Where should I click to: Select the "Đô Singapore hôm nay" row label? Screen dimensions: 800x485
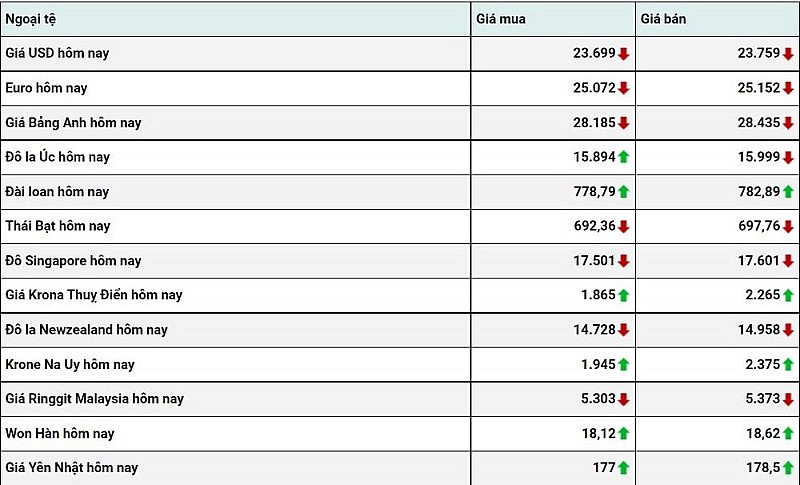point(73,261)
